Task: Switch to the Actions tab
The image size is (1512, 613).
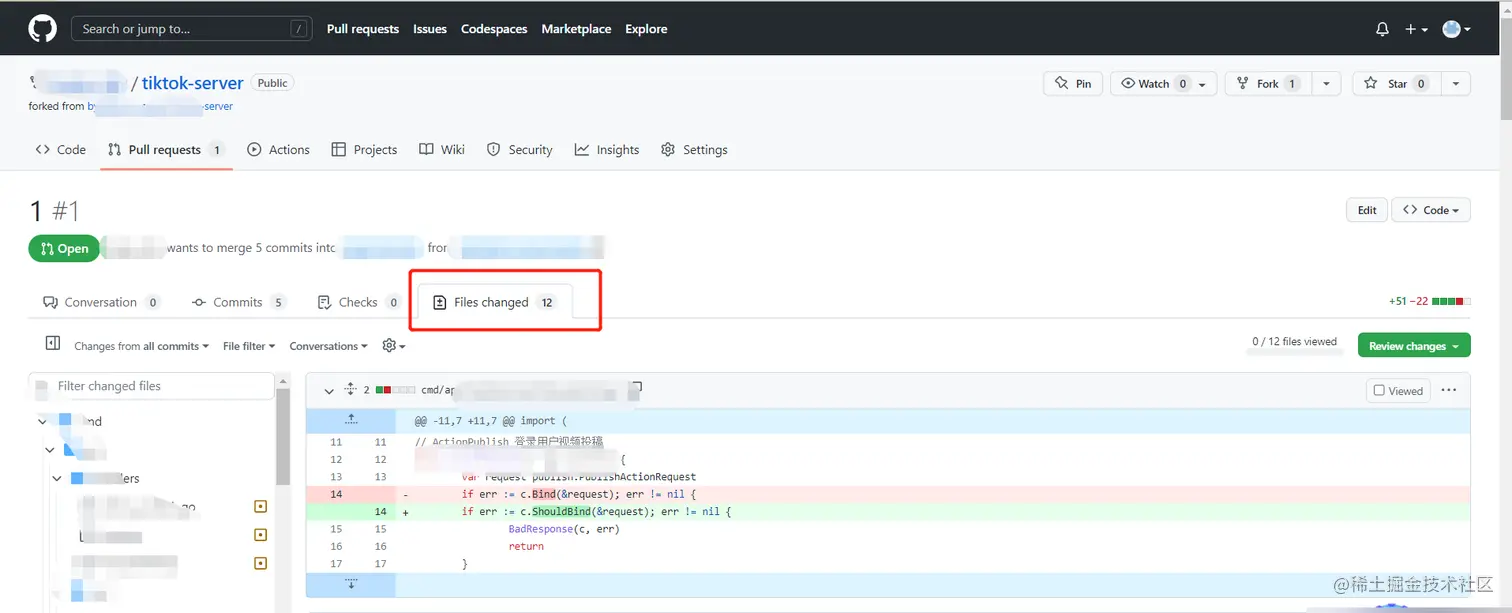Action: pos(279,150)
